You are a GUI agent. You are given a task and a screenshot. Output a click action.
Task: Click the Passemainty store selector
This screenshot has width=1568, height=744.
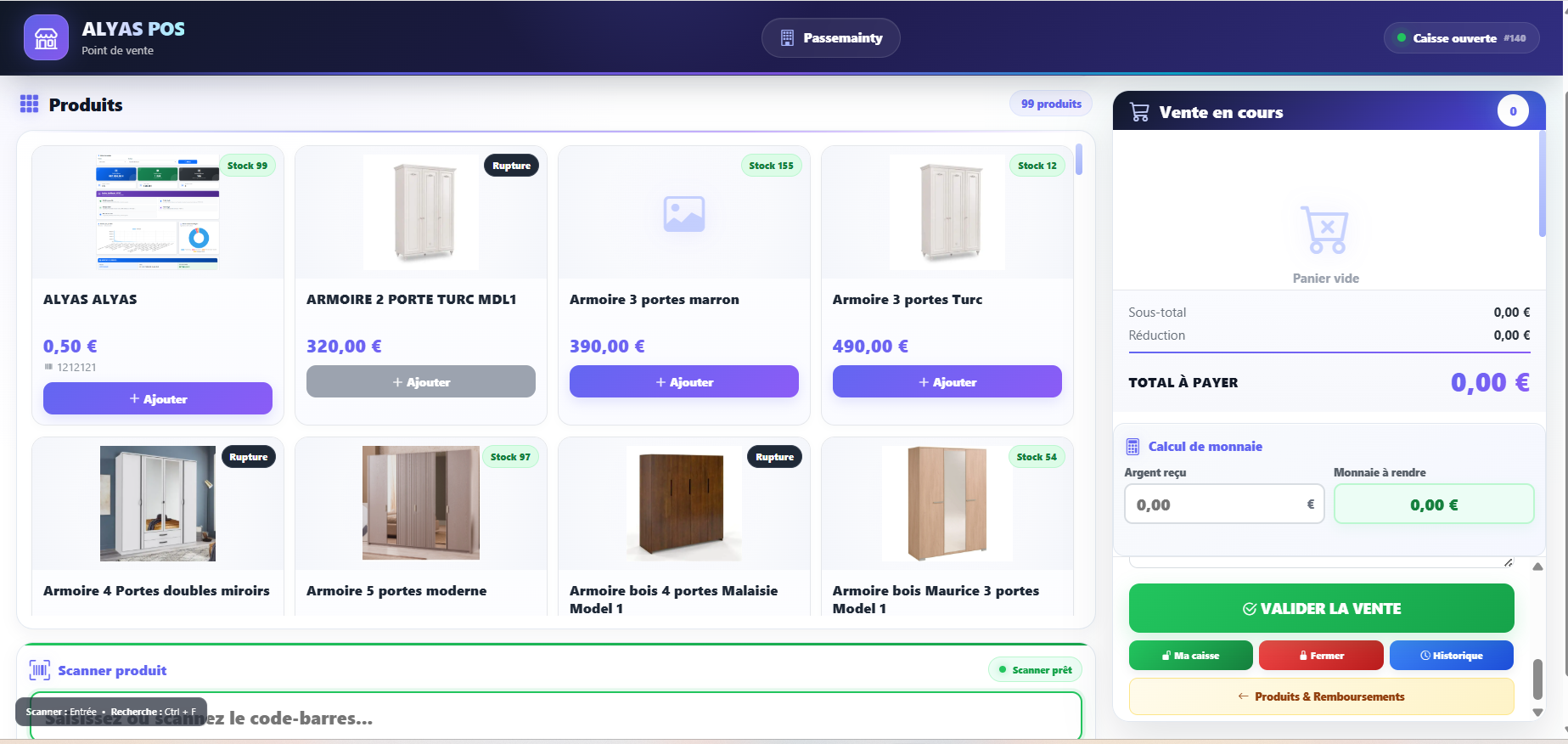(831, 38)
